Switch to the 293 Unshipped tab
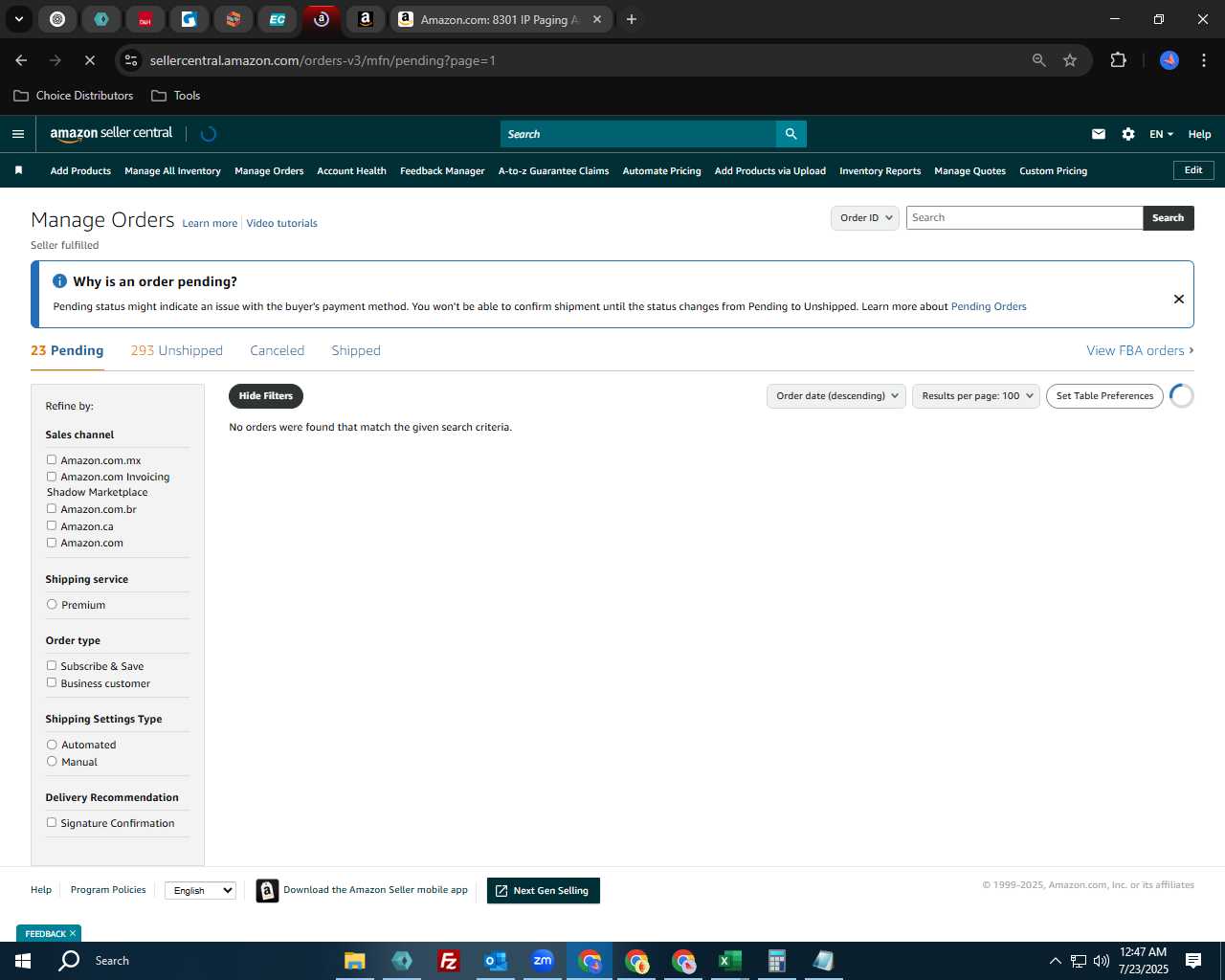This screenshot has width=1225, height=980. [177, 350]
